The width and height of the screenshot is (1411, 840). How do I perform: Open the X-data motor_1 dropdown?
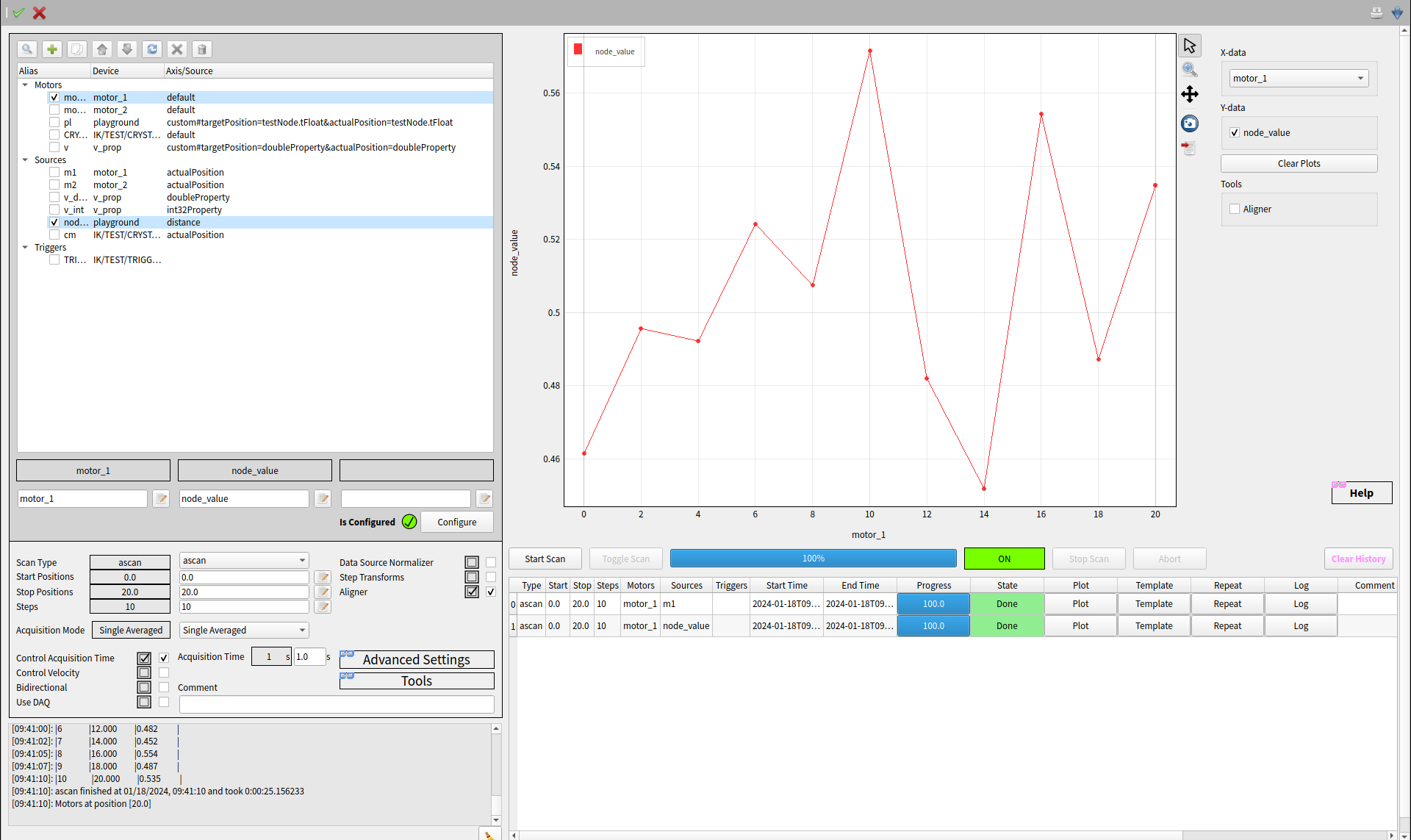pos(1299,79)
